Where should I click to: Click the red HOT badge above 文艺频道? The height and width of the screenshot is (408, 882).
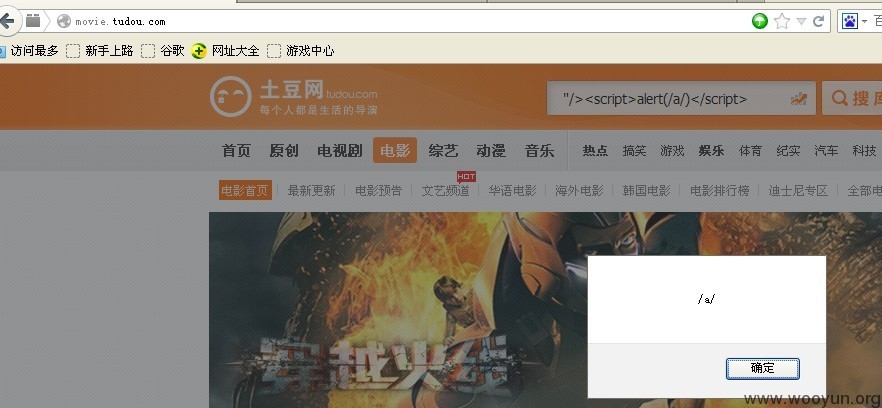coord(466,177)
